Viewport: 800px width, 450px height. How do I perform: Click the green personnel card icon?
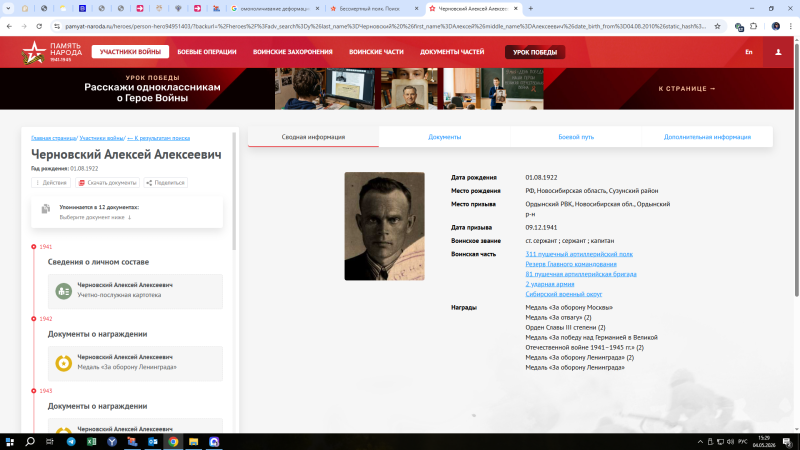(x=64, y=291)
